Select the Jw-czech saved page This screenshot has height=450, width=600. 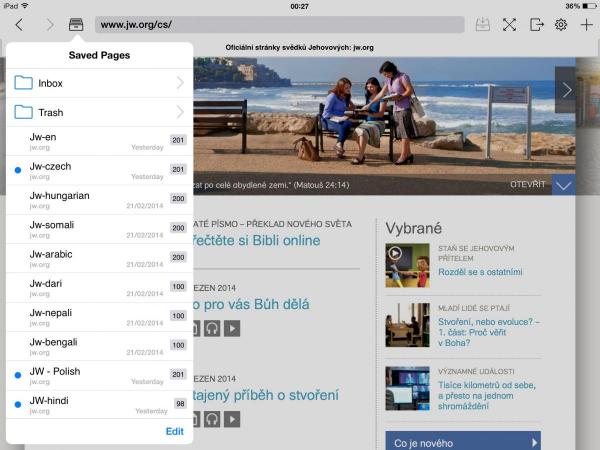point(90,170)
